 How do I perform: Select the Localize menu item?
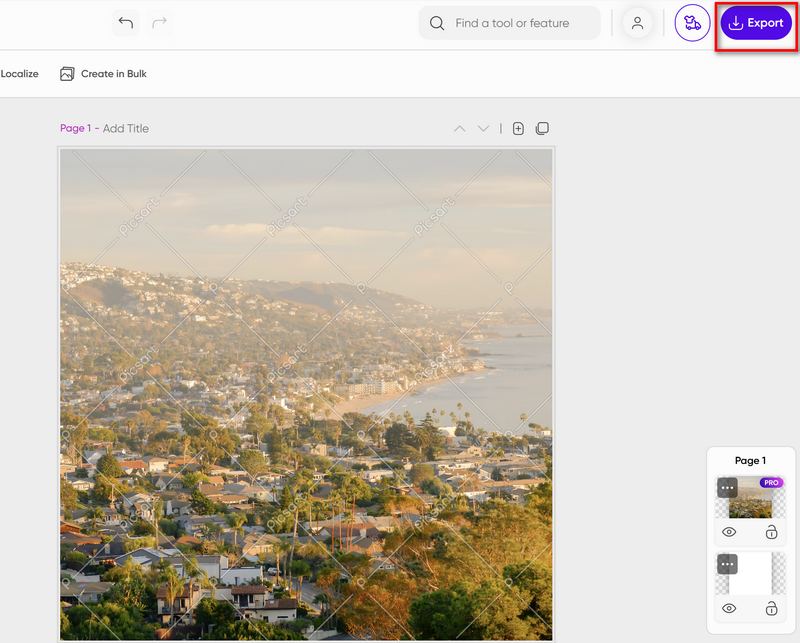pyautogui.click(x=20, y=71)
